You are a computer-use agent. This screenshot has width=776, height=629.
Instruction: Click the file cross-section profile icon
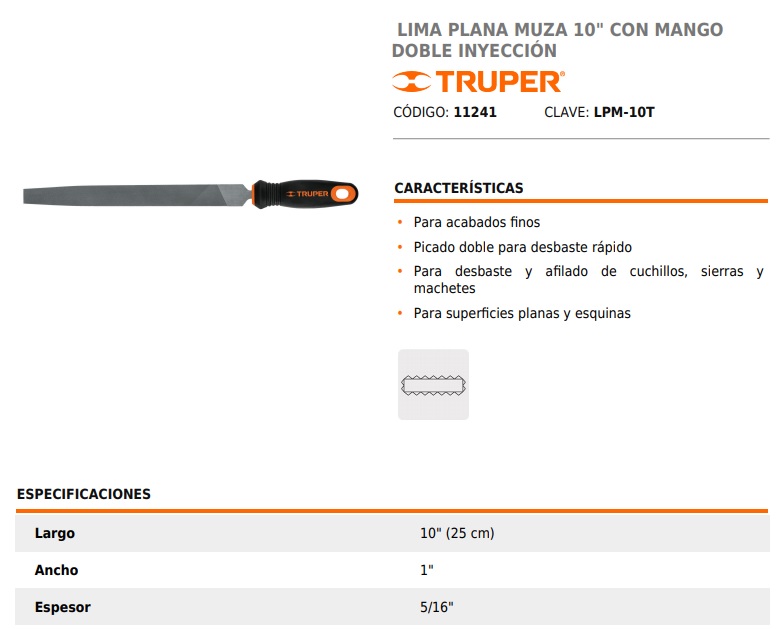[x=433, y=384]
